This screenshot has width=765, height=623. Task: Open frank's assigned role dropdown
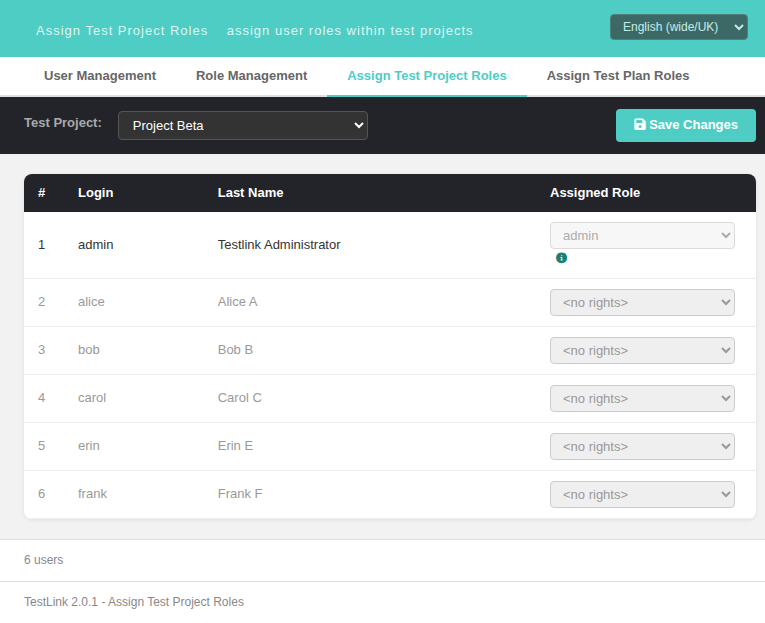click(642, 494)
